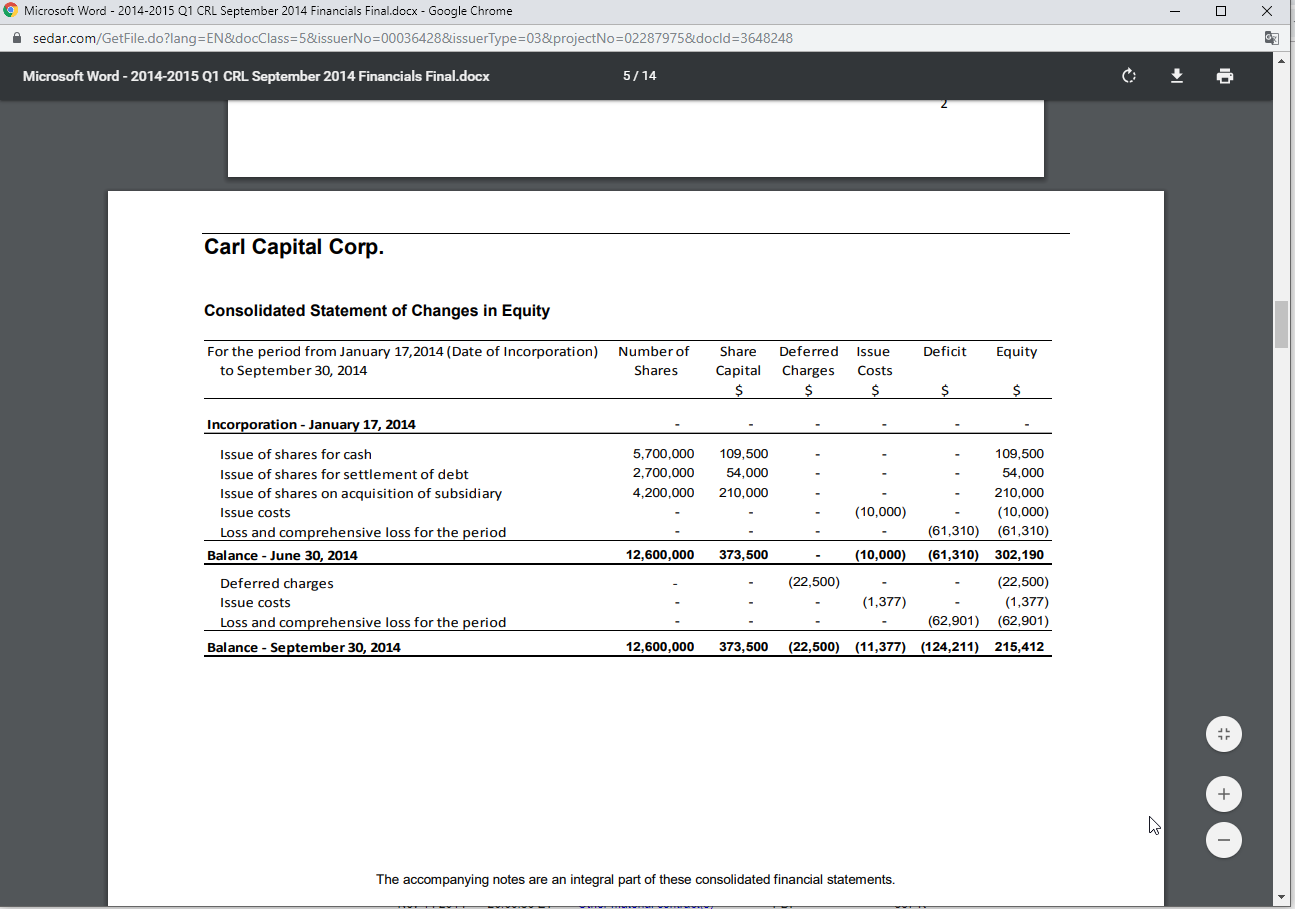
Task: Click the fit to page button
Action: (x=1223, y=734)
